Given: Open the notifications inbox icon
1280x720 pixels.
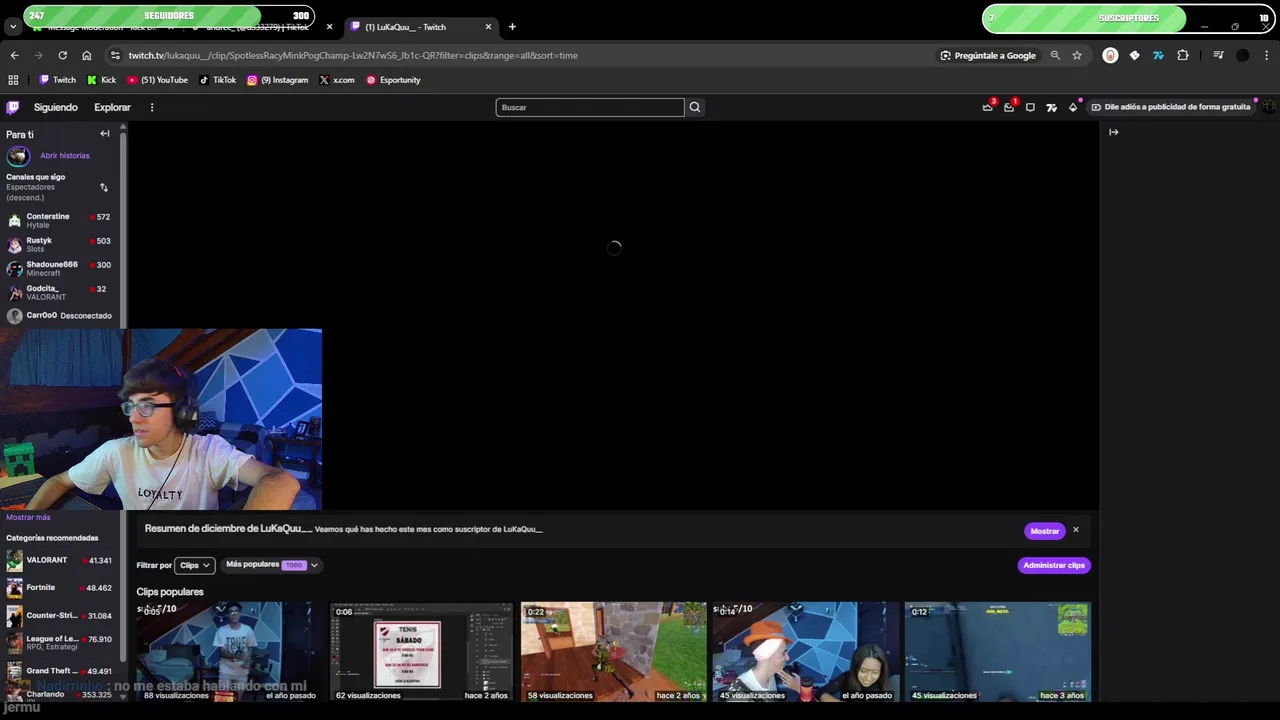Looking at the screenshot, I should (1009, 107).
